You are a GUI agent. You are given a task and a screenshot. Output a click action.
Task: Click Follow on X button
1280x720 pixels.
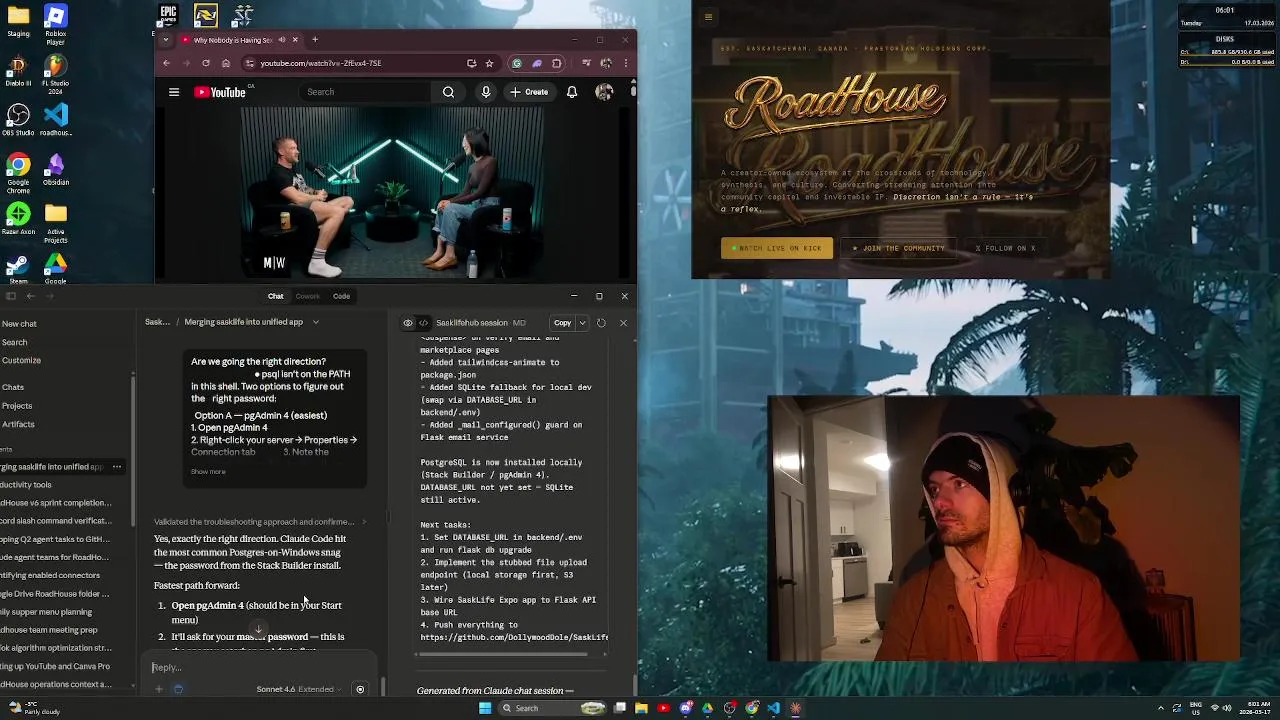tap(1005, 248)
